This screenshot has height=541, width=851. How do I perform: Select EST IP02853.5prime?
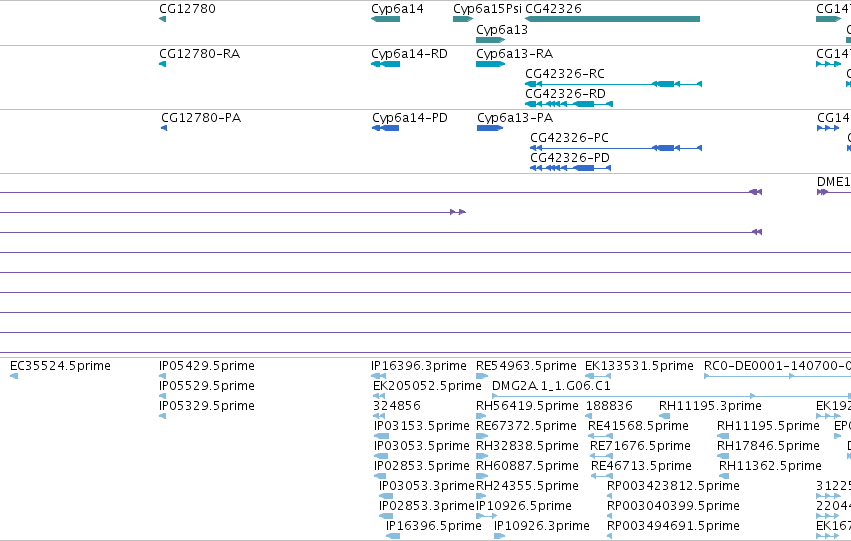point(422,466)
